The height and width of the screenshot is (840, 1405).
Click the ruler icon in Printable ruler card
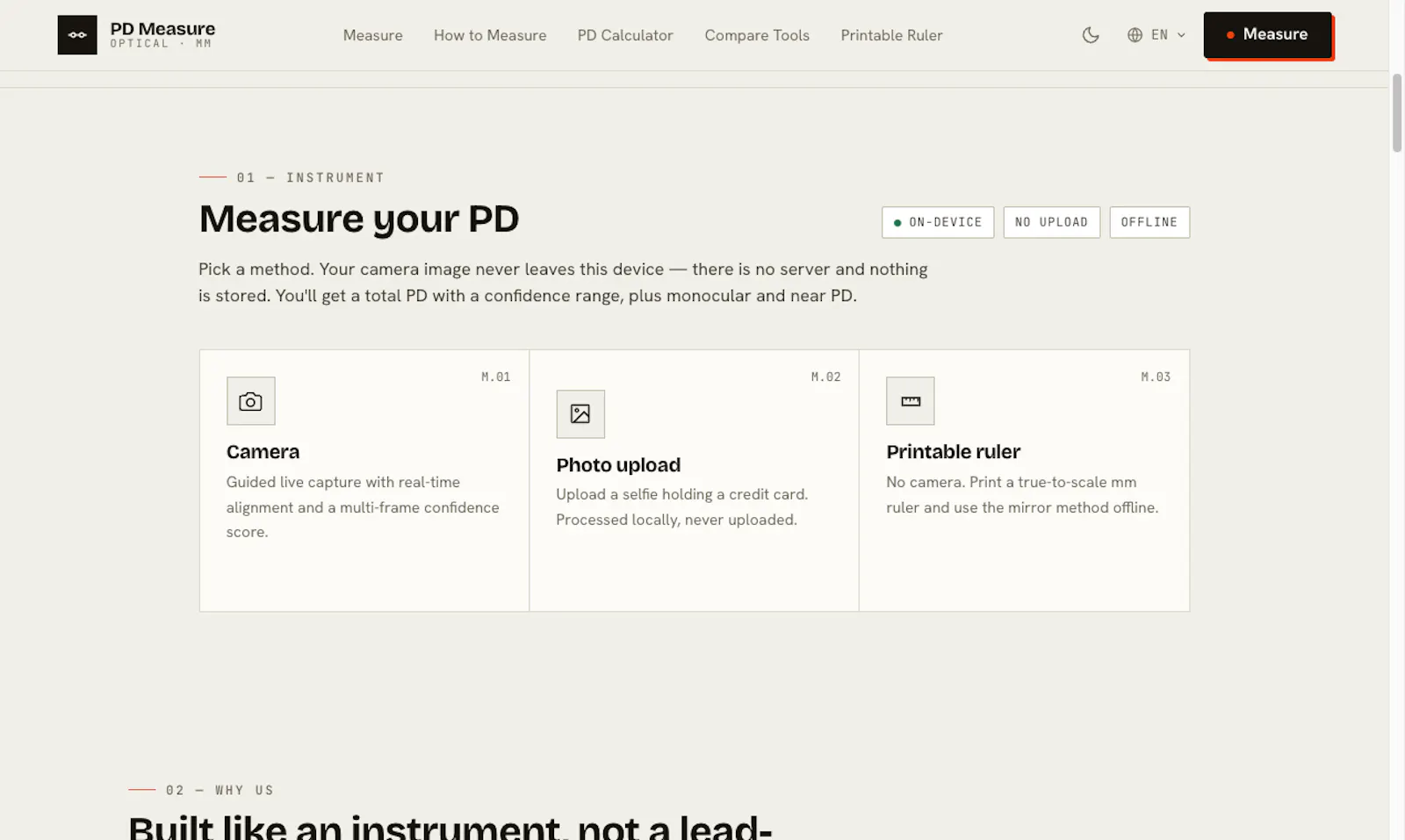point(911,401)
